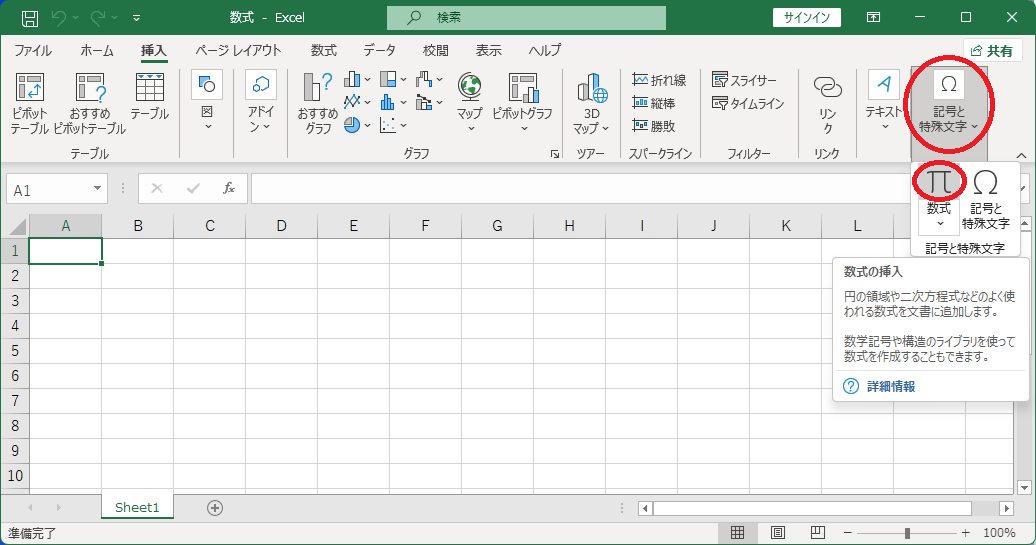Switch to the Help (ヘルプ) tab

pyautogui.click(x=544, y=51)
